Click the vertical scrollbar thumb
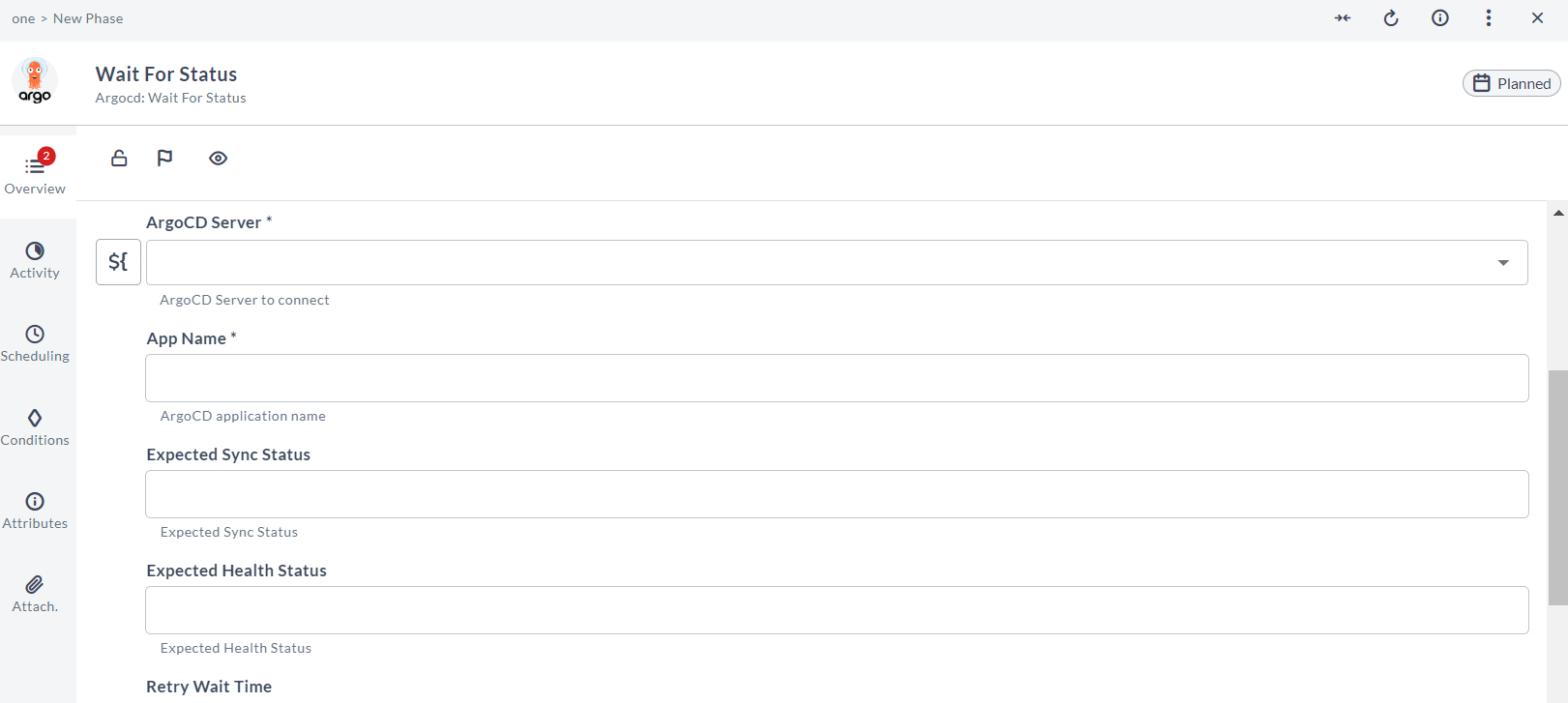The height and width of the screenshot is (703, 1568). point(1557,487)
